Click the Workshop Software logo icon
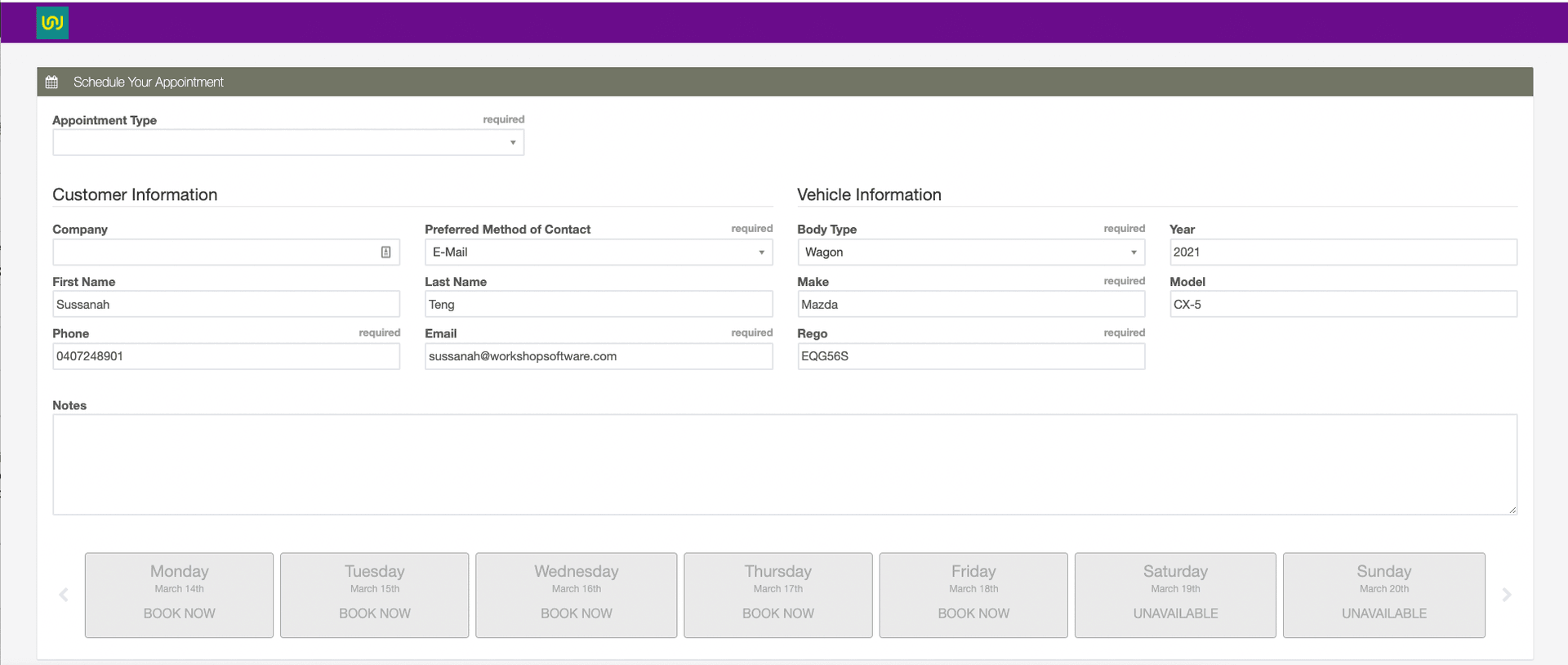 52,23
